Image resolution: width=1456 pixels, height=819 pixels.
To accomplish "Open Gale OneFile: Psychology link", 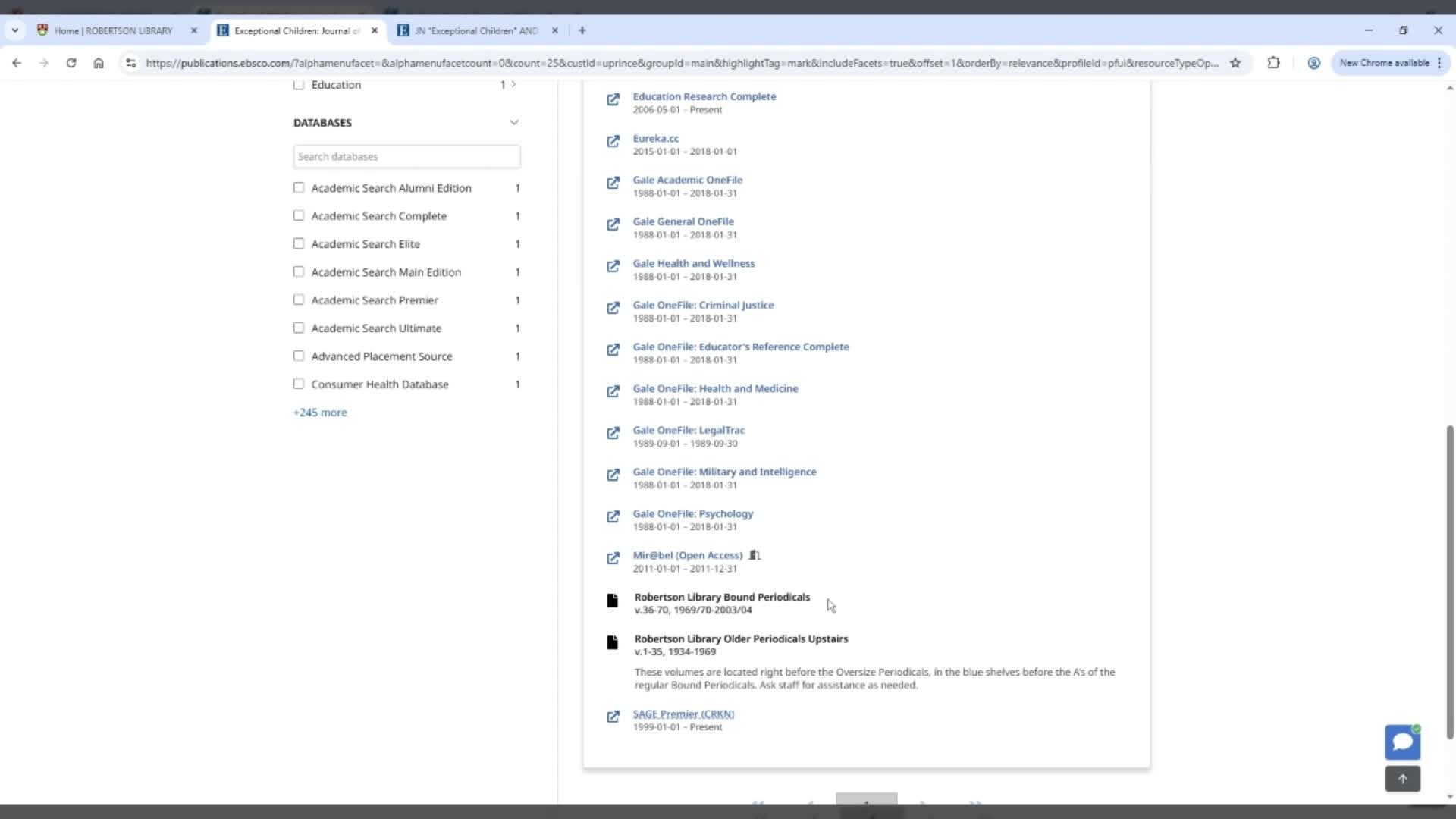I will (692, 513).
